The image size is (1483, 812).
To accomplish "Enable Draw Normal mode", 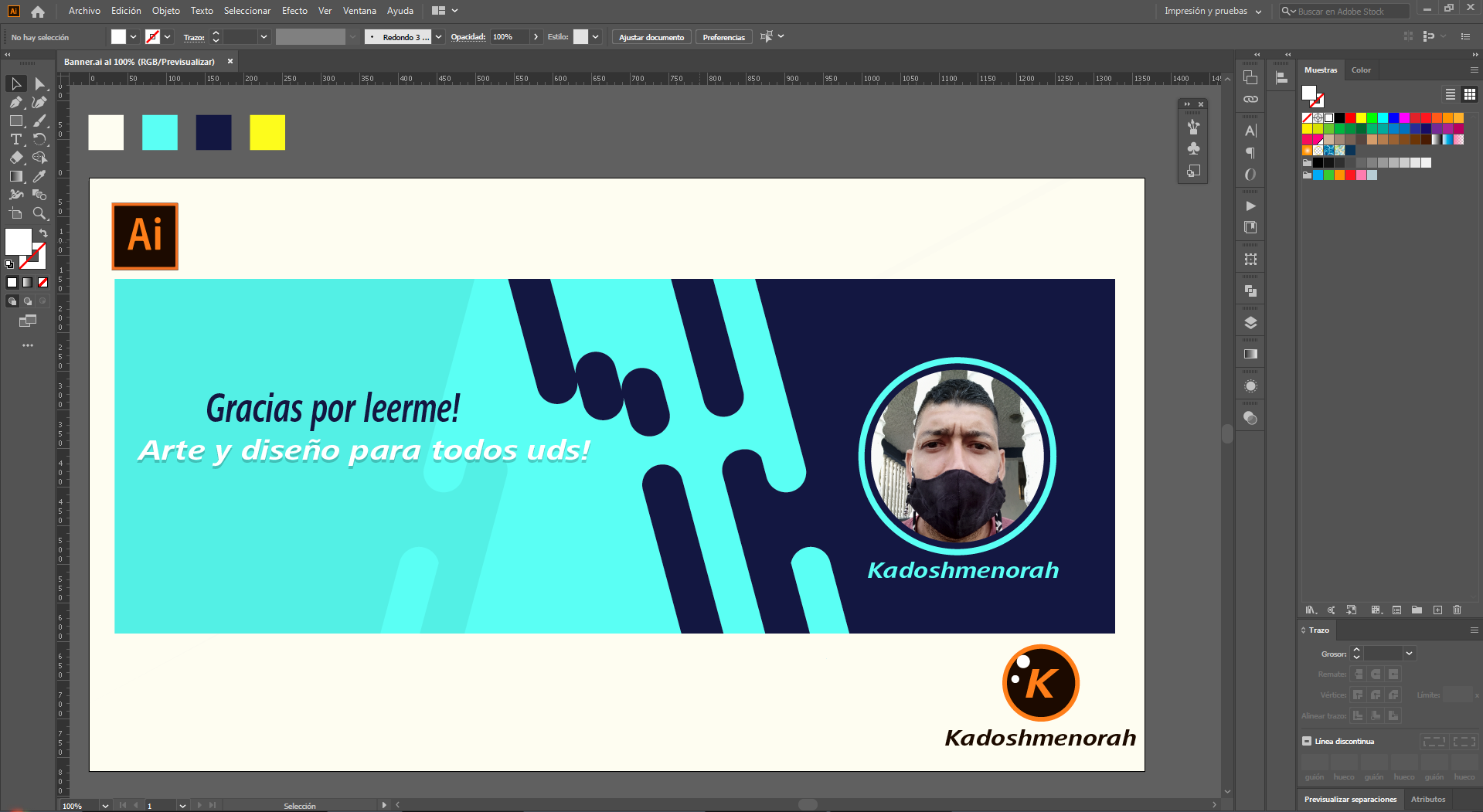I will coord(12,301).
